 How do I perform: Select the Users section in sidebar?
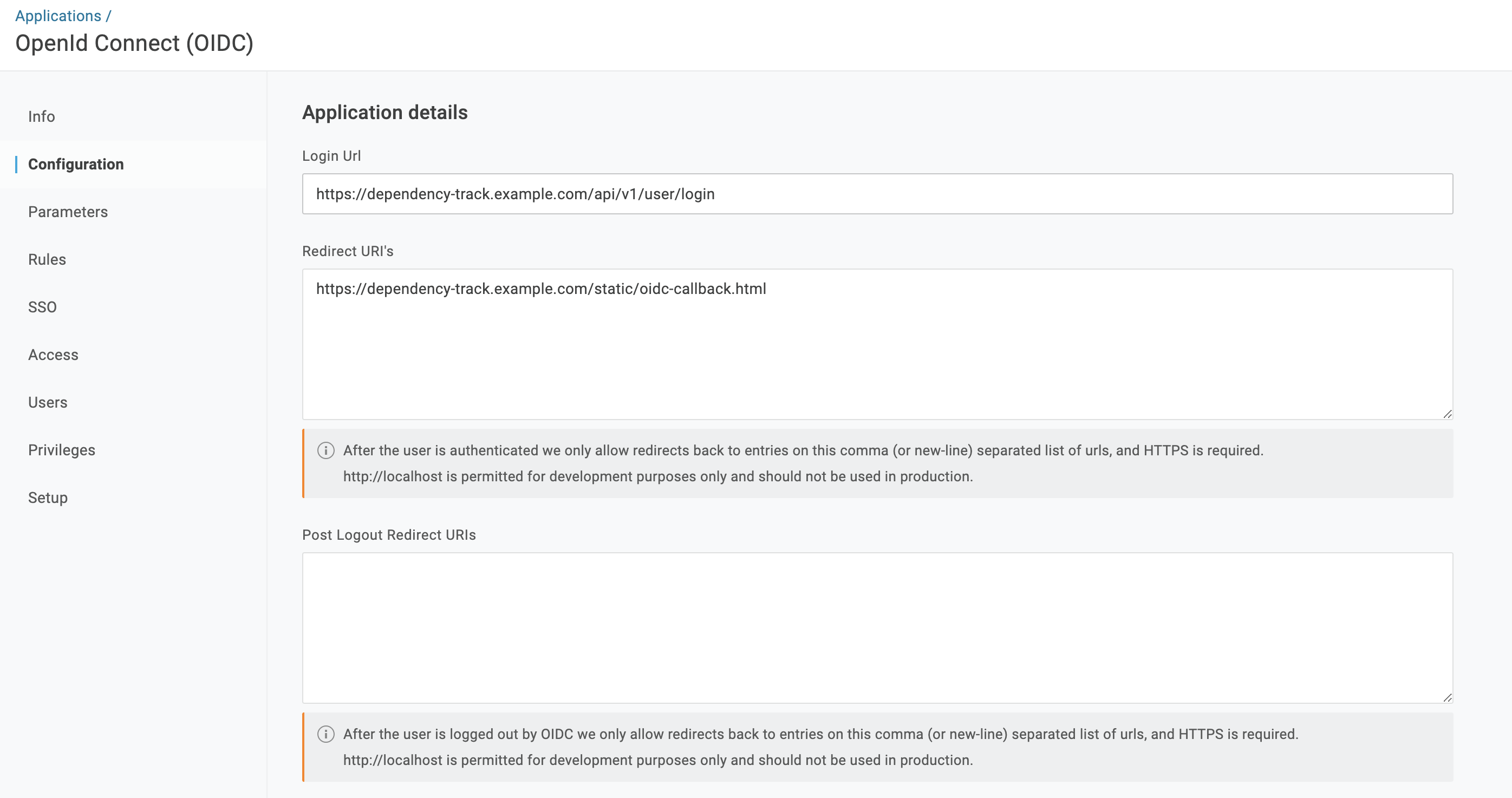(47, 402)
